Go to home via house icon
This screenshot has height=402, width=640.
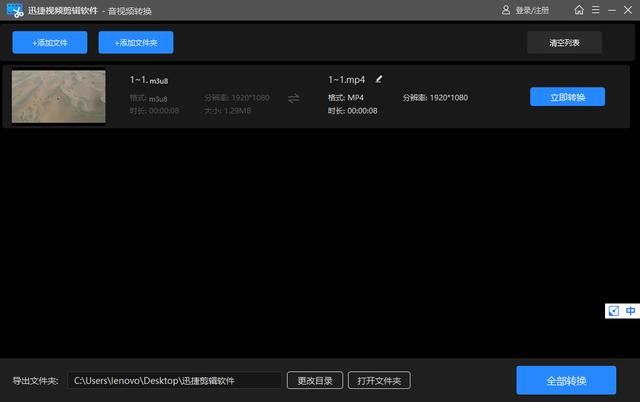click(x=579, y=10)
